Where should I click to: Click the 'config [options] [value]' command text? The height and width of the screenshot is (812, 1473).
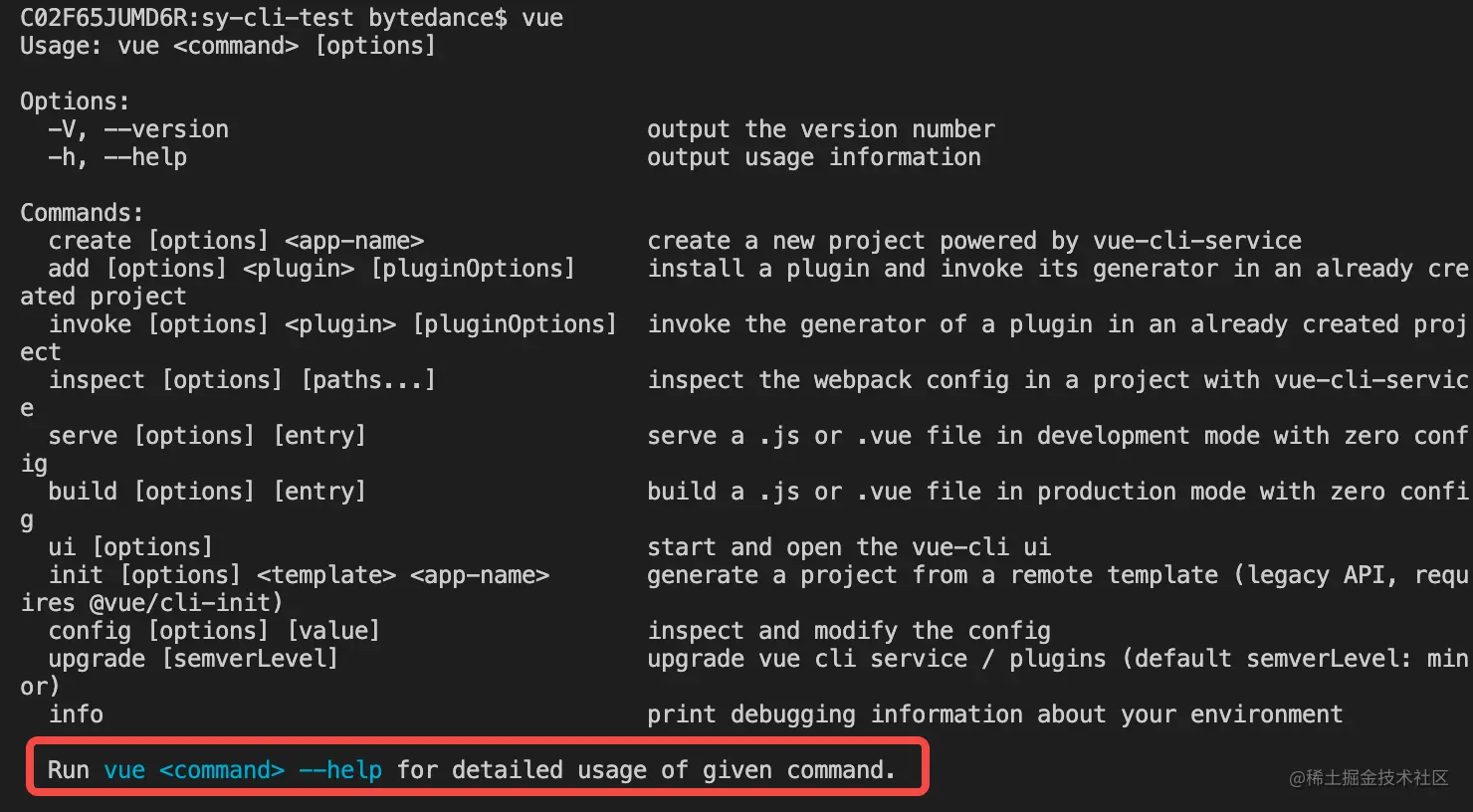click(214, 631)
